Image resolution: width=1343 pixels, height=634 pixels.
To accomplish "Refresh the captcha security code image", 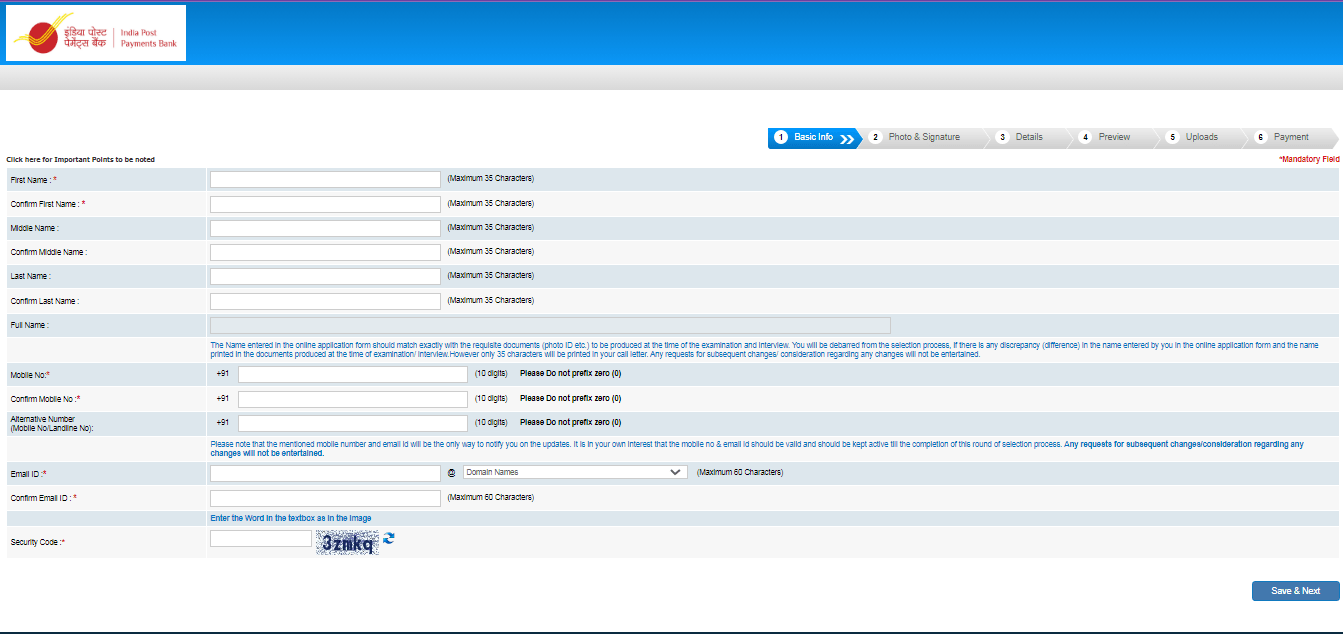I will 389,538.
